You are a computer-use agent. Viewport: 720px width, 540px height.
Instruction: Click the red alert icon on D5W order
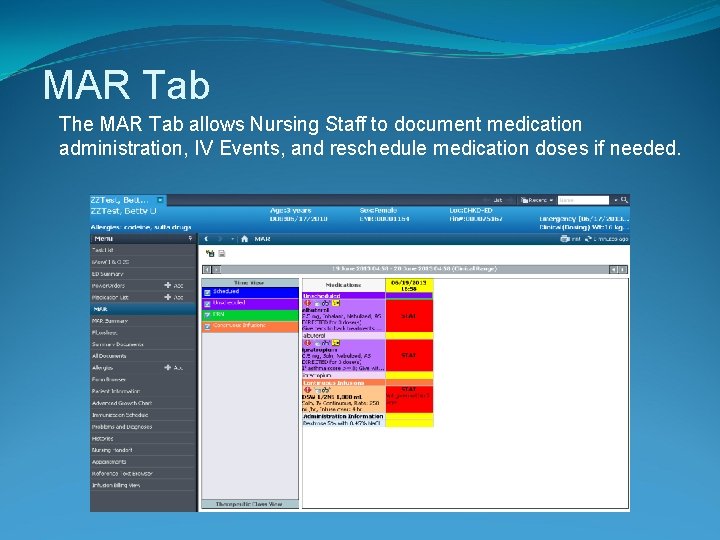(308, 390)
